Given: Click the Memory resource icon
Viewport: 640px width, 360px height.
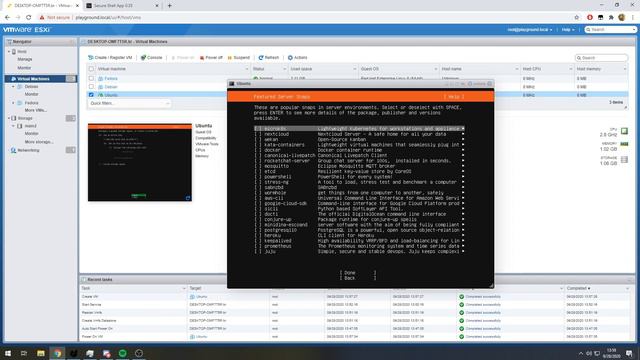Looking at the screenshot, I should coord(624,144).
